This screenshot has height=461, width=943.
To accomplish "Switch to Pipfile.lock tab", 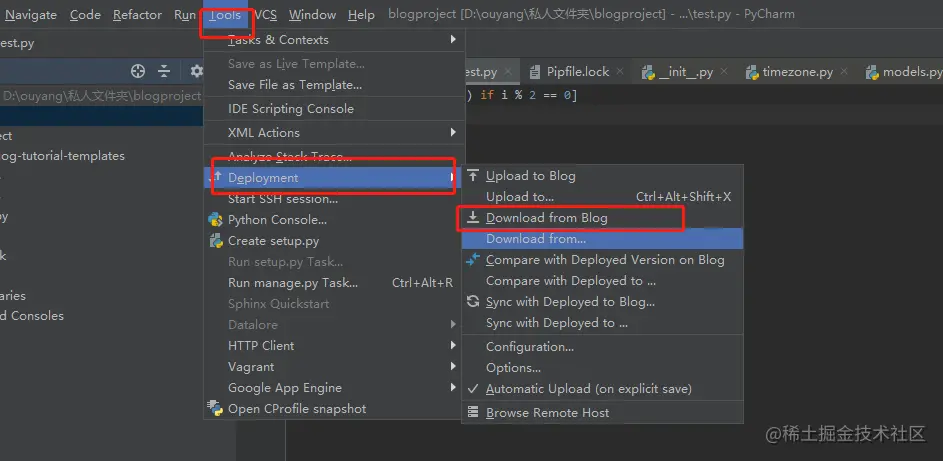I will point(577,72).
